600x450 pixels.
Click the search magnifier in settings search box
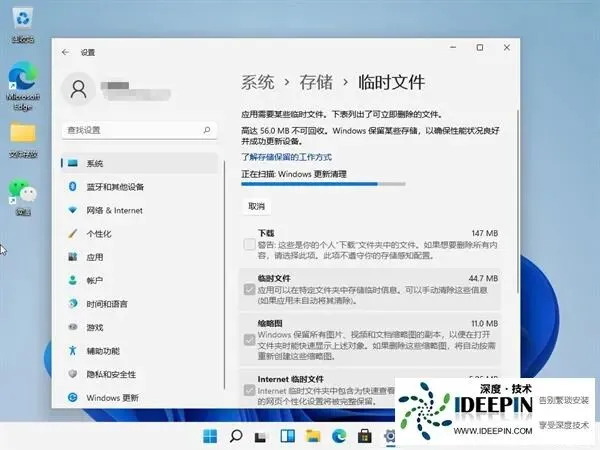point(207,130)
